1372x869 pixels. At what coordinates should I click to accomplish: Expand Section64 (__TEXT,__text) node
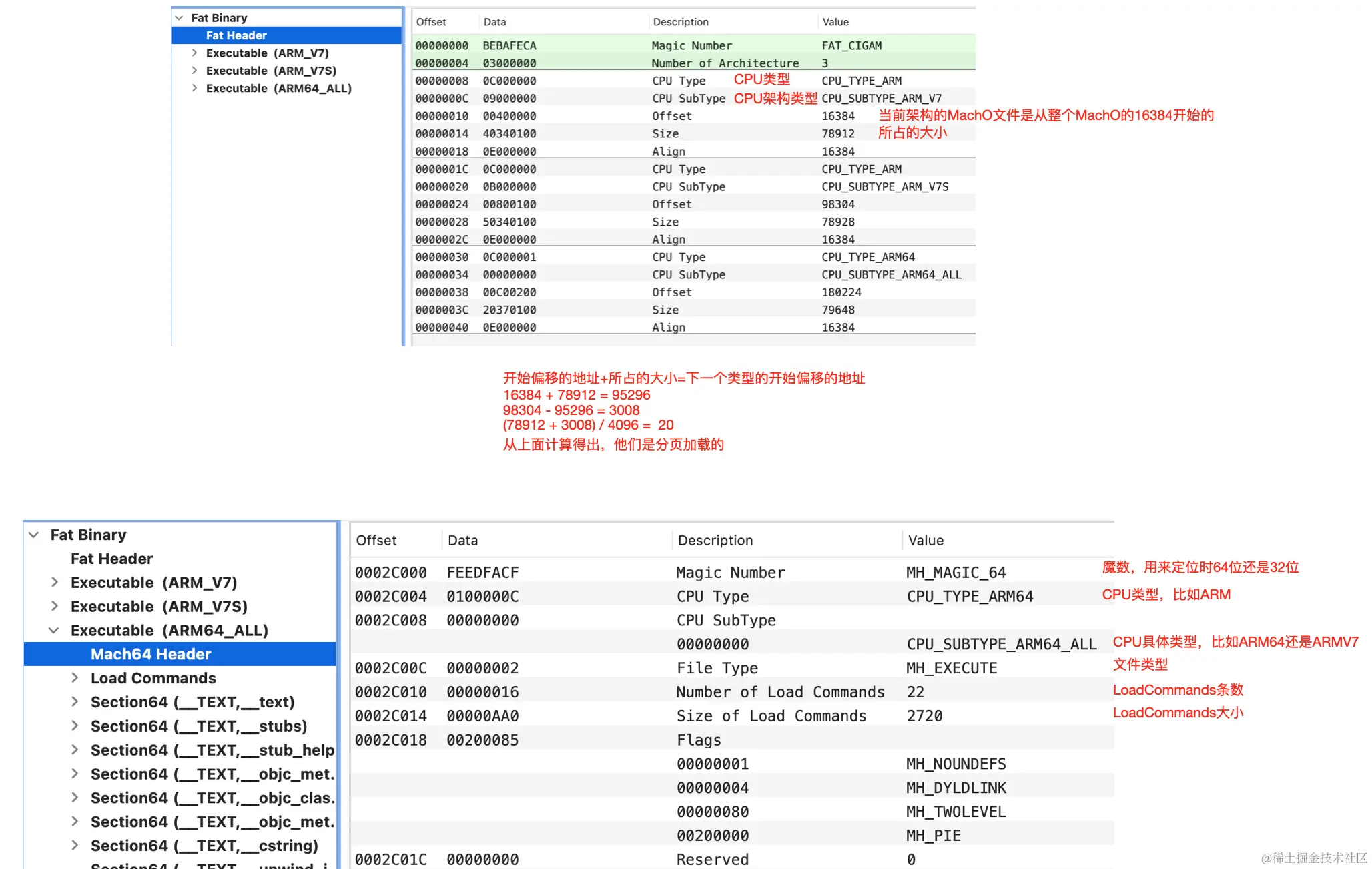(x=75, y=702)
